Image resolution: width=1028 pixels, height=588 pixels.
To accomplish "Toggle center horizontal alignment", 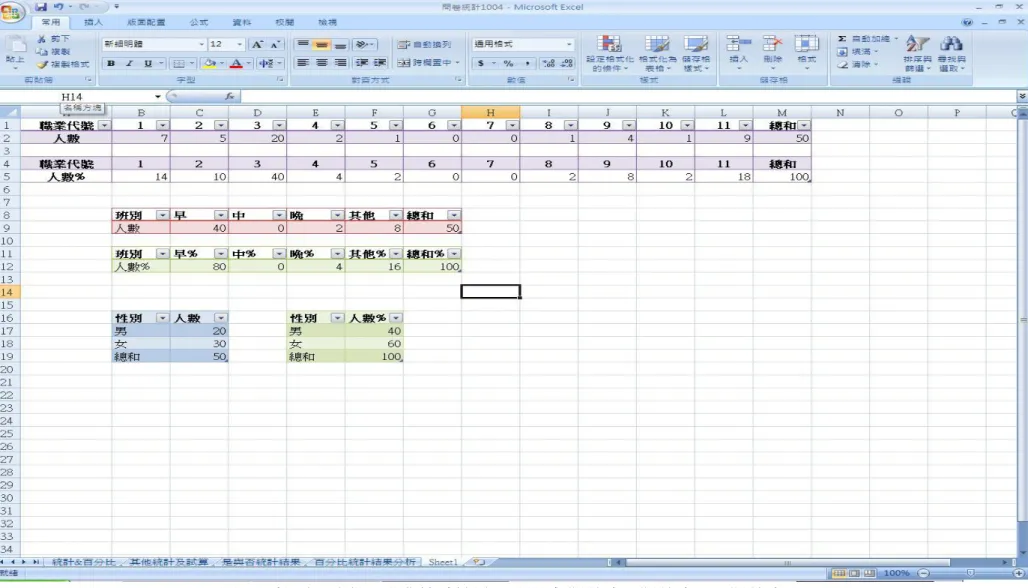I will (x=321, y=63).
